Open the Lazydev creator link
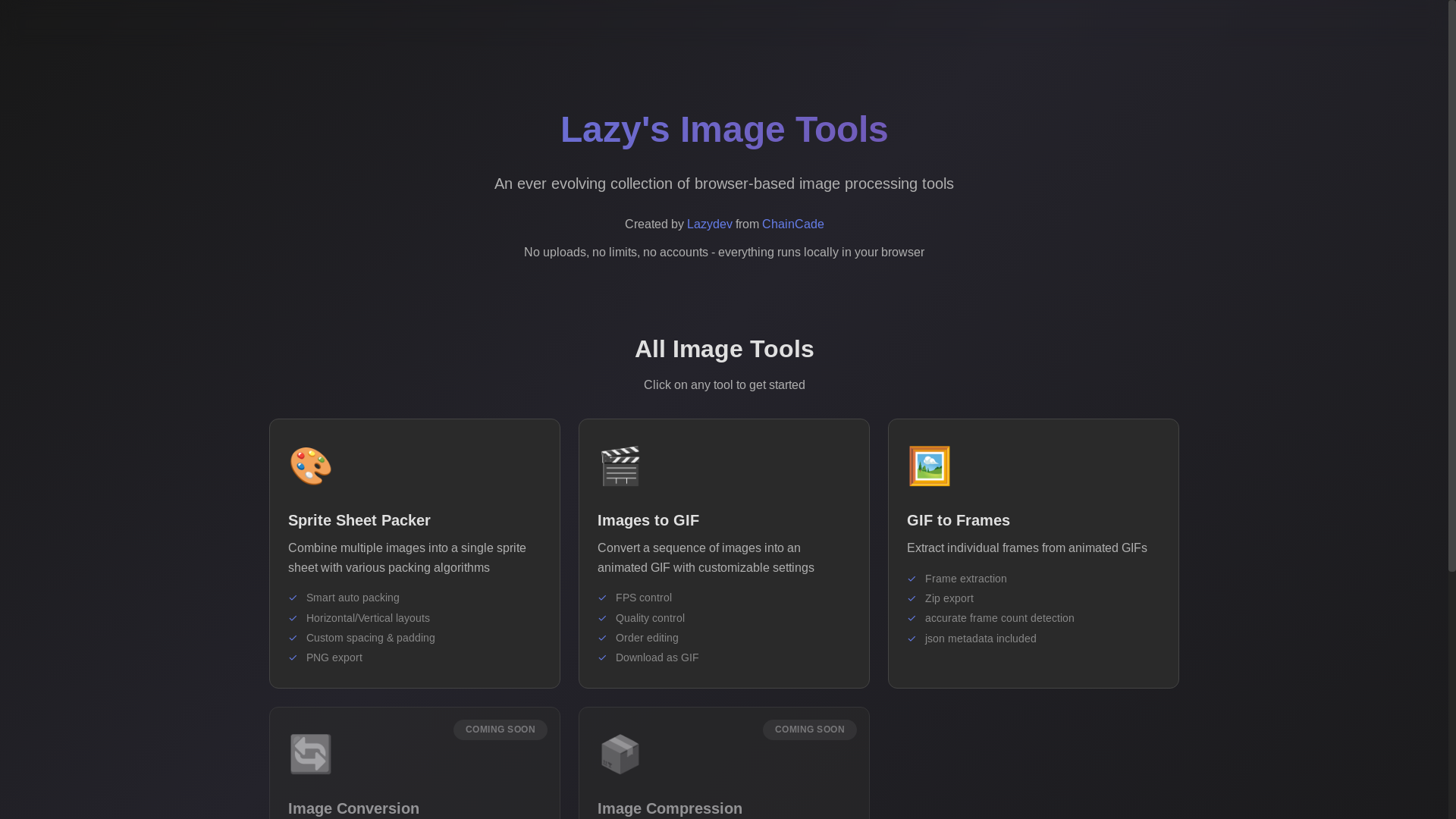 tap(710, 224)
